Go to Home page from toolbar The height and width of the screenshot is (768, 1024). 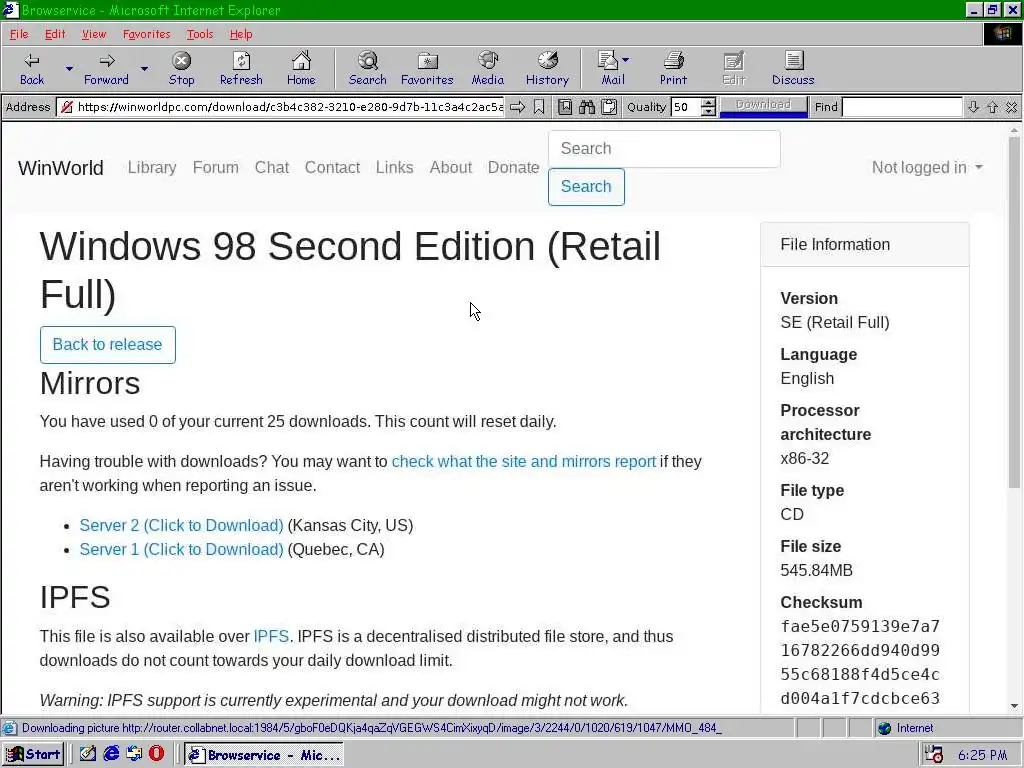(x=301, y=69)
